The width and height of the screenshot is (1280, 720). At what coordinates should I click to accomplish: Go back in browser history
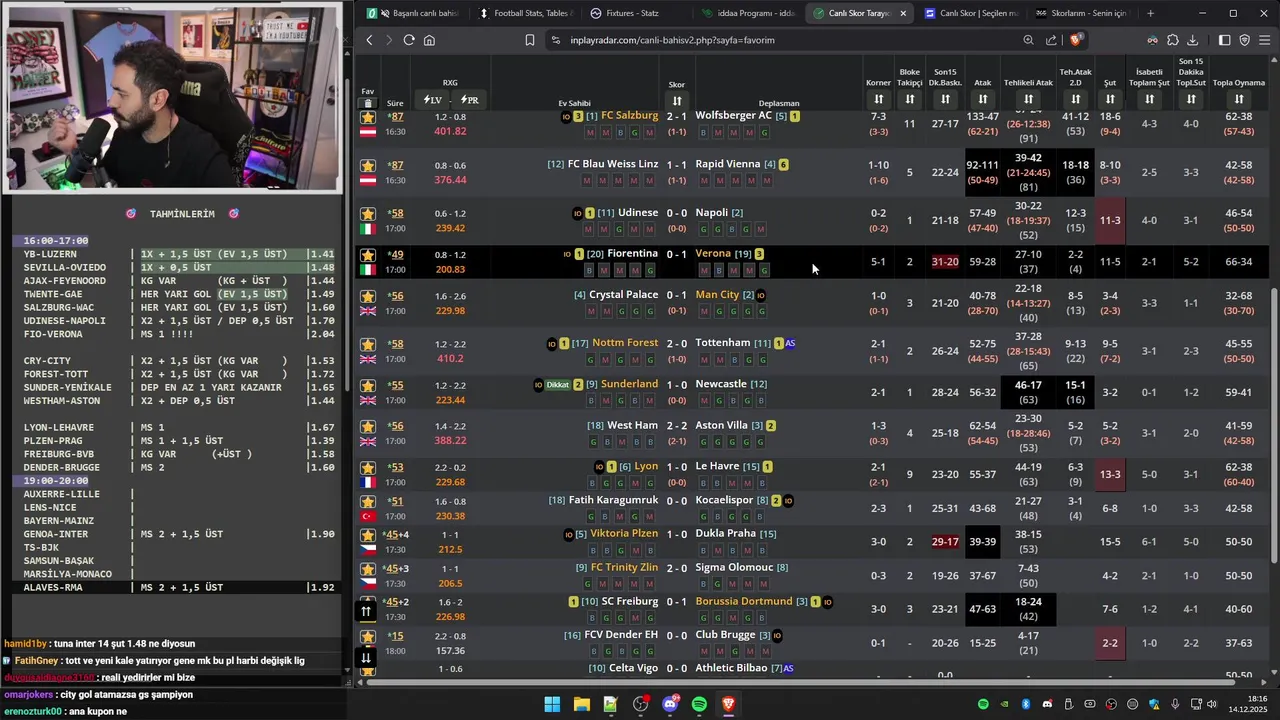pos(369,40)
